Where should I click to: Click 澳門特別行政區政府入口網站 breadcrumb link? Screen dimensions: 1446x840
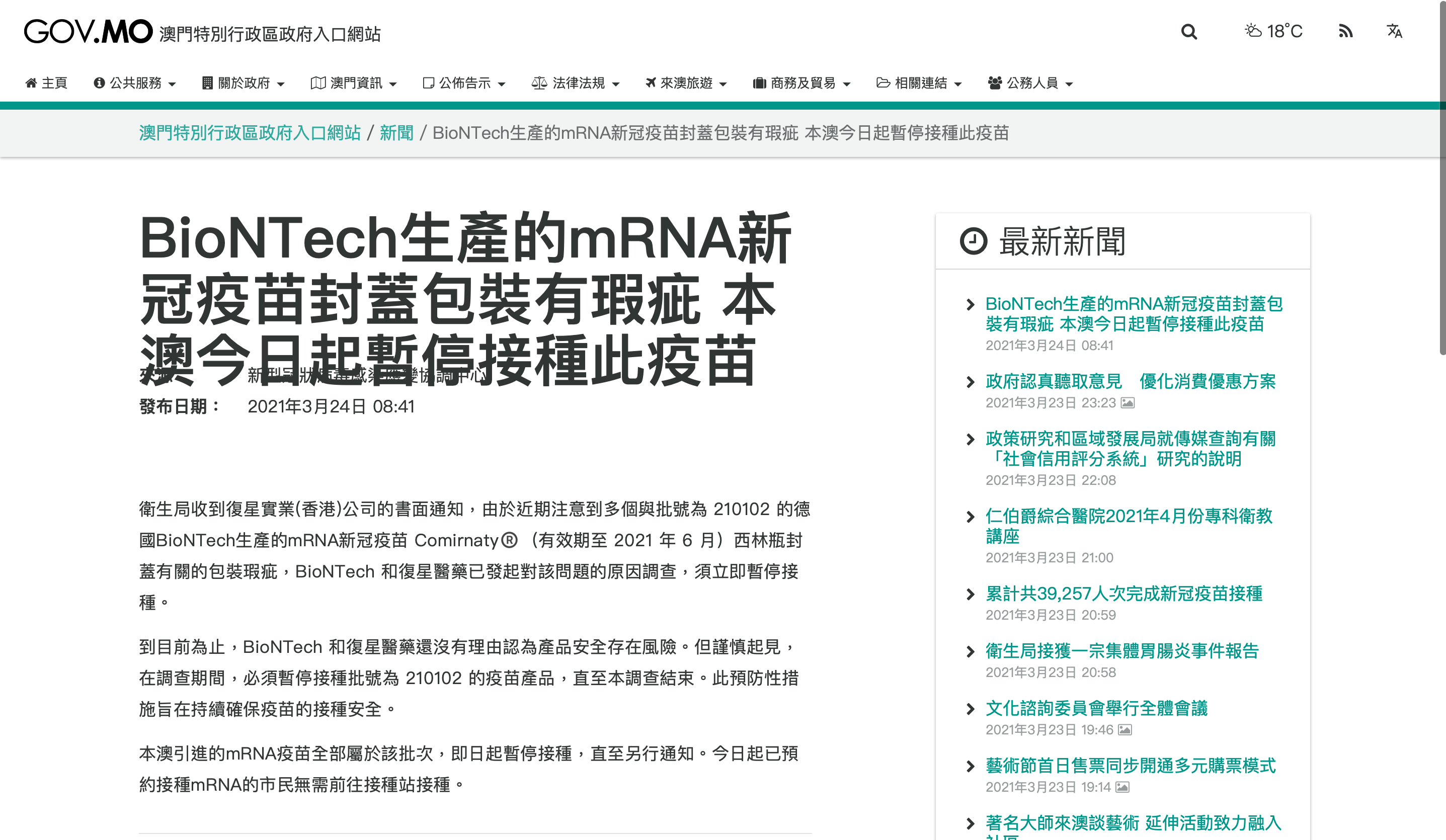click(250, 133)
